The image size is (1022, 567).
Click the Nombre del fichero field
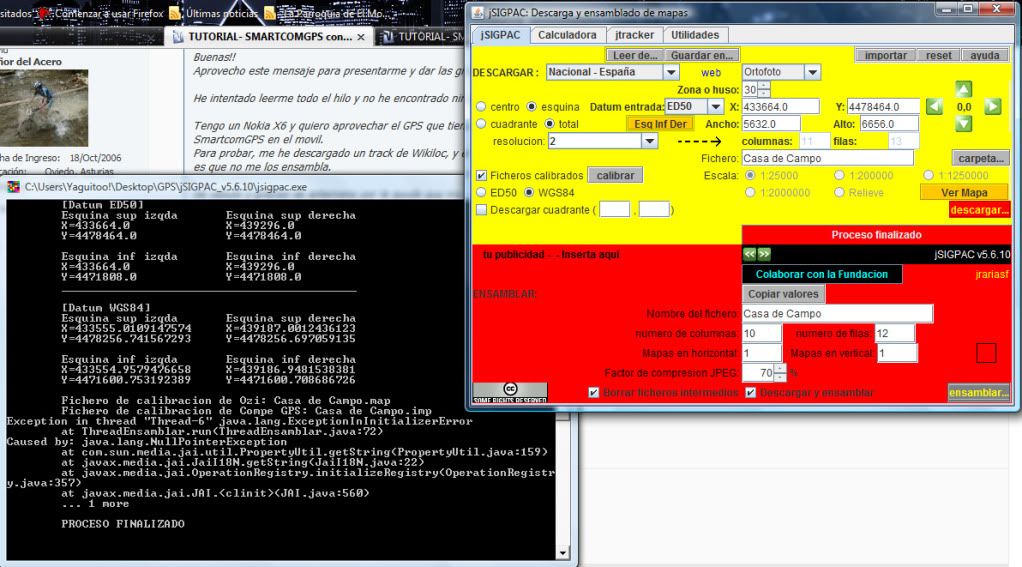pyautogui.click(x=838, y=313)
